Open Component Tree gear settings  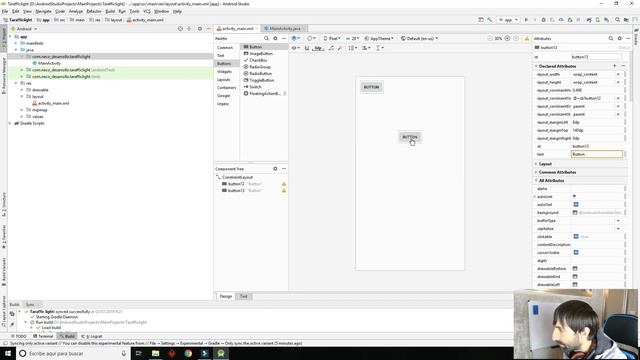275,169
